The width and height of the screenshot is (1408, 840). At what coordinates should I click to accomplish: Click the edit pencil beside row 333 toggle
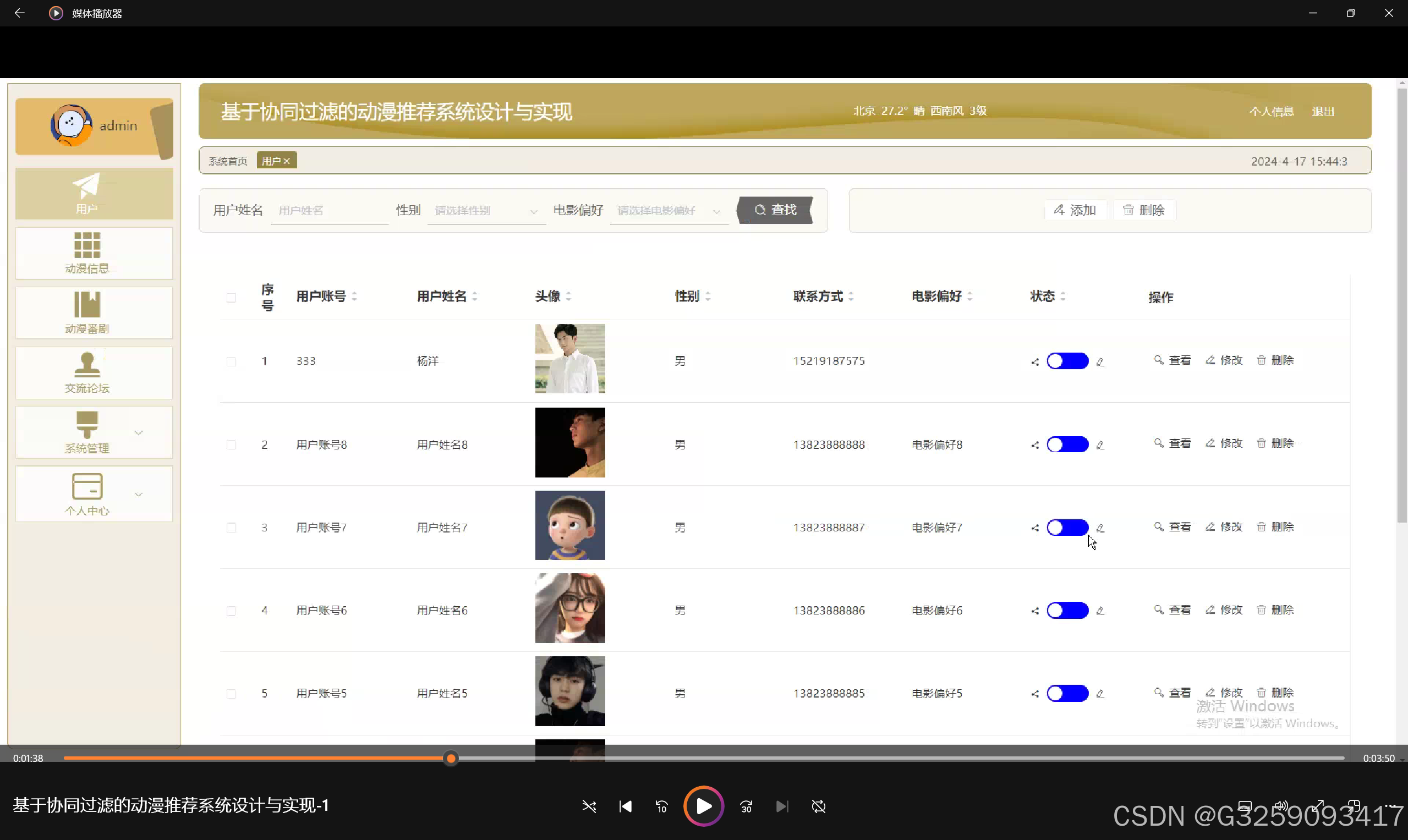coord(1100,362)
